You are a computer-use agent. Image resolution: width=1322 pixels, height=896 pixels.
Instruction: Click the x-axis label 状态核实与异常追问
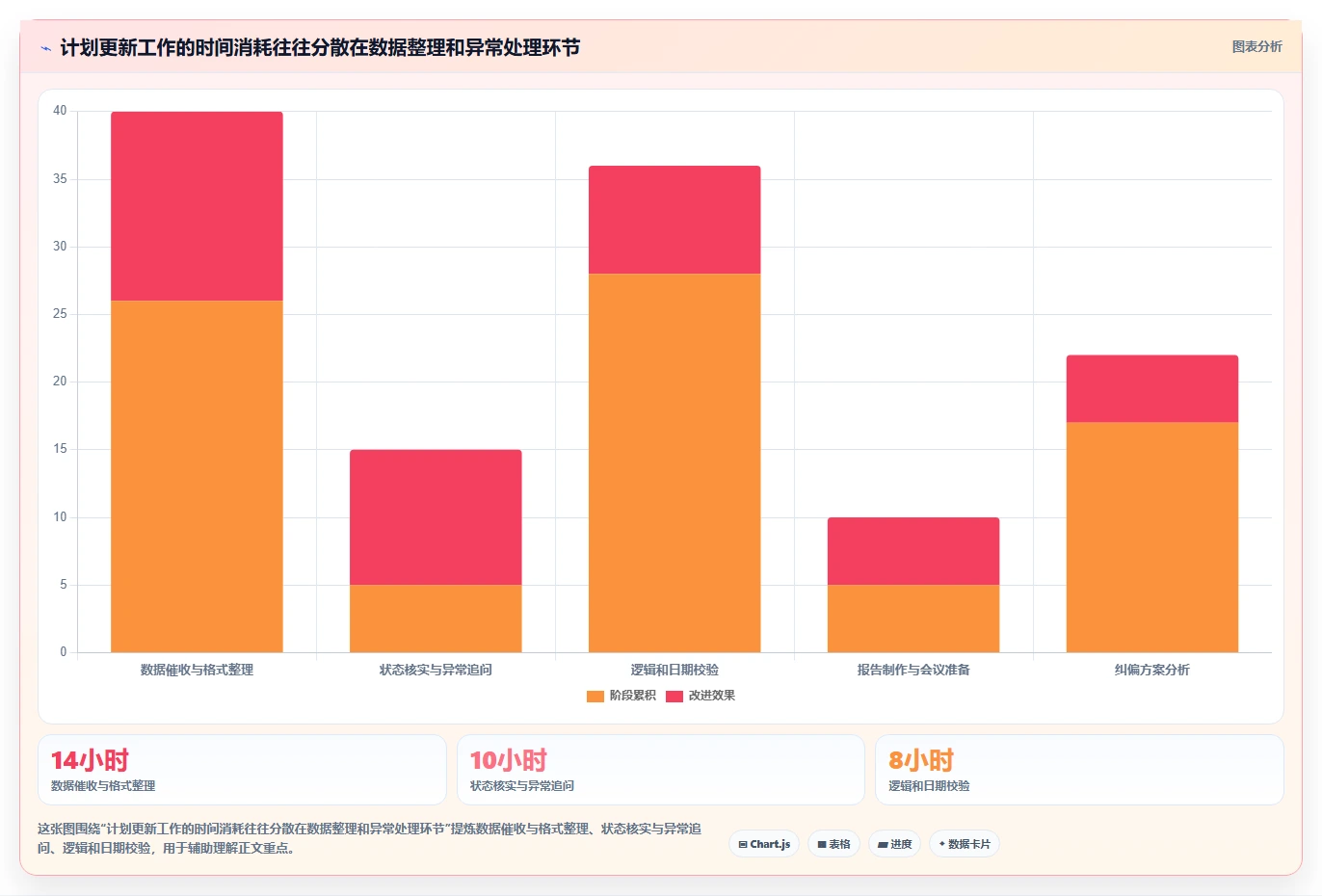436,670
